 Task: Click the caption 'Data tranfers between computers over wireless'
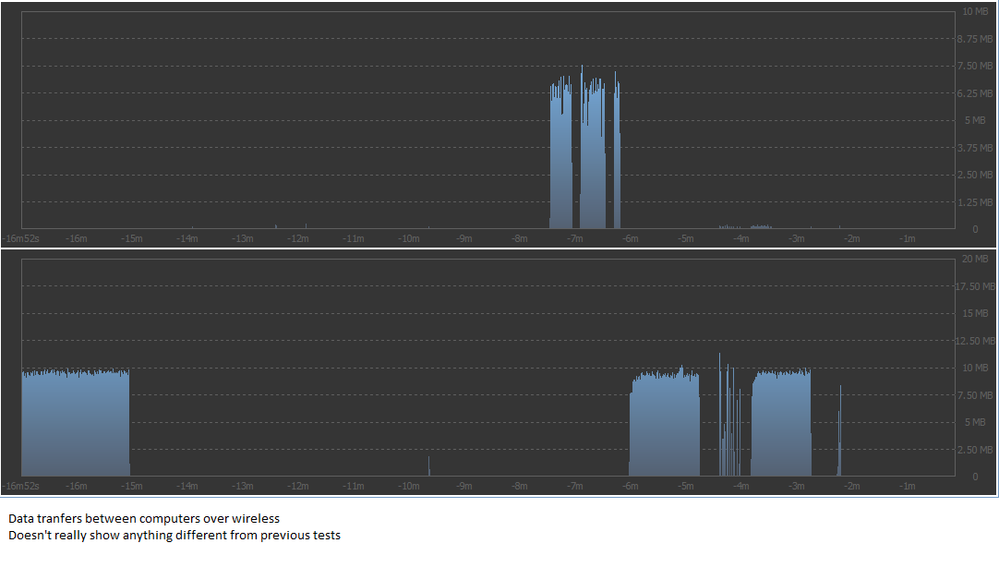click(x=144, y=519)
